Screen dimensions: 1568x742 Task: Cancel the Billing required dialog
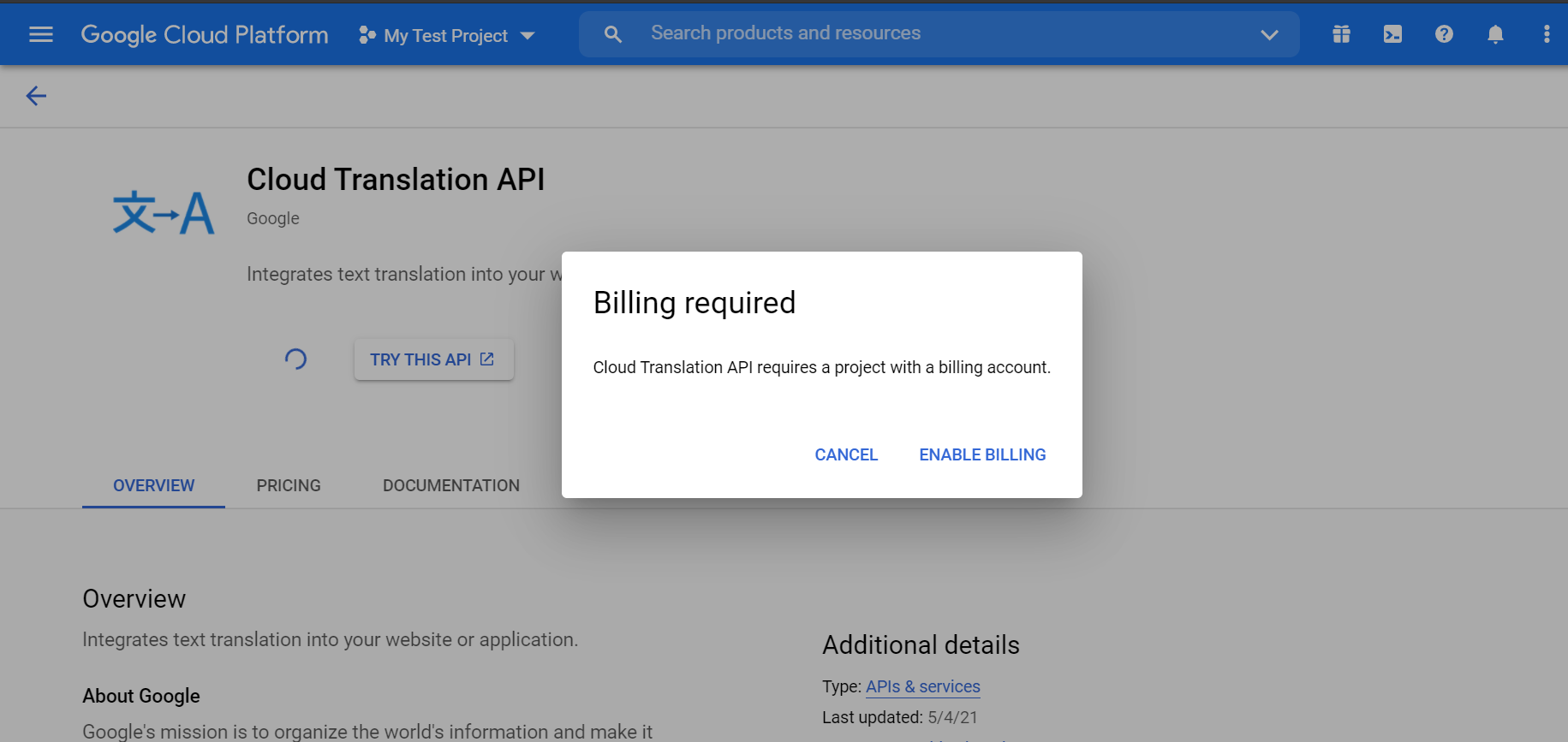pos(846,454)
